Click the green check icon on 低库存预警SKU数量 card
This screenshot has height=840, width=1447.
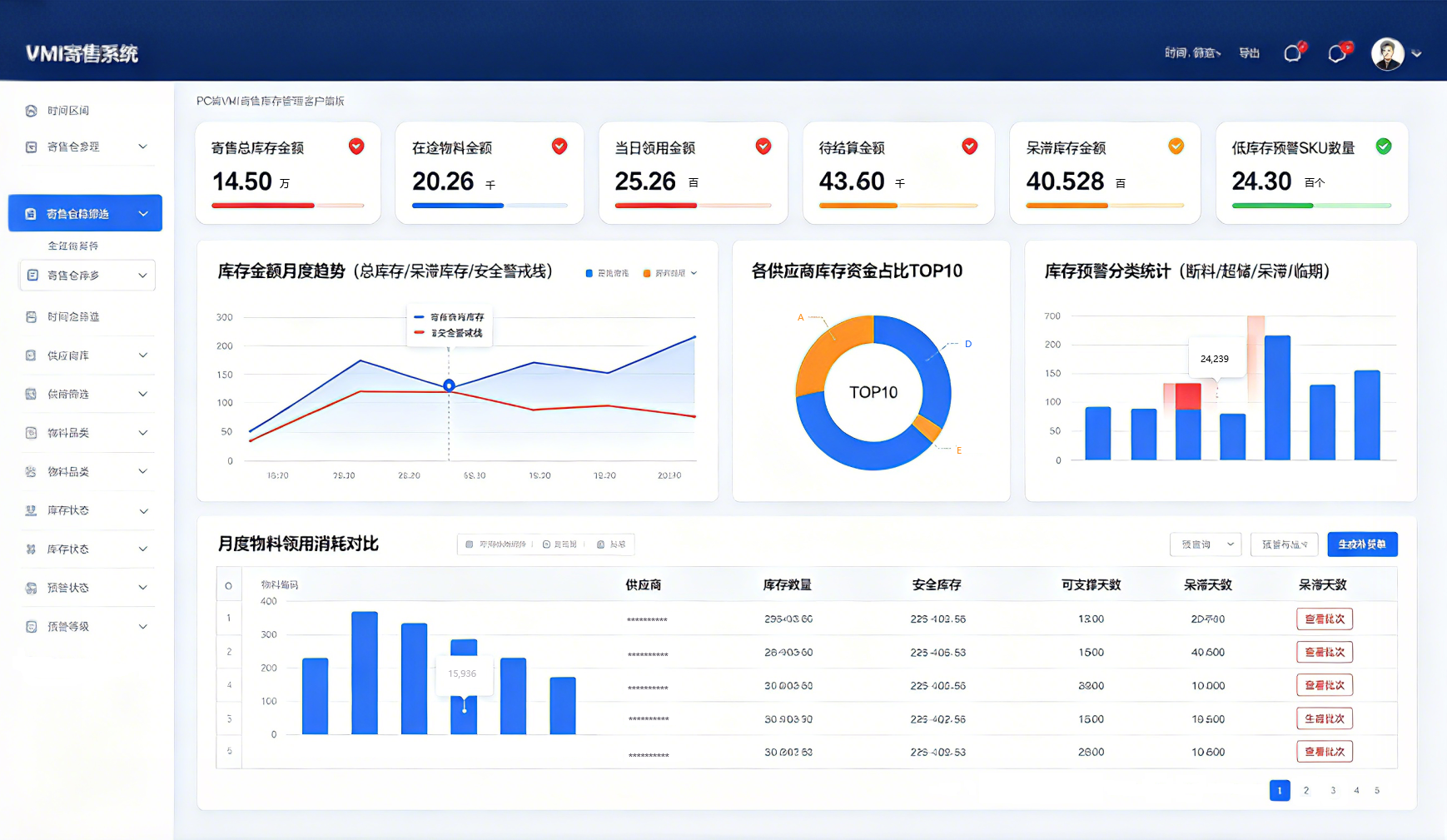point(1384,147)
